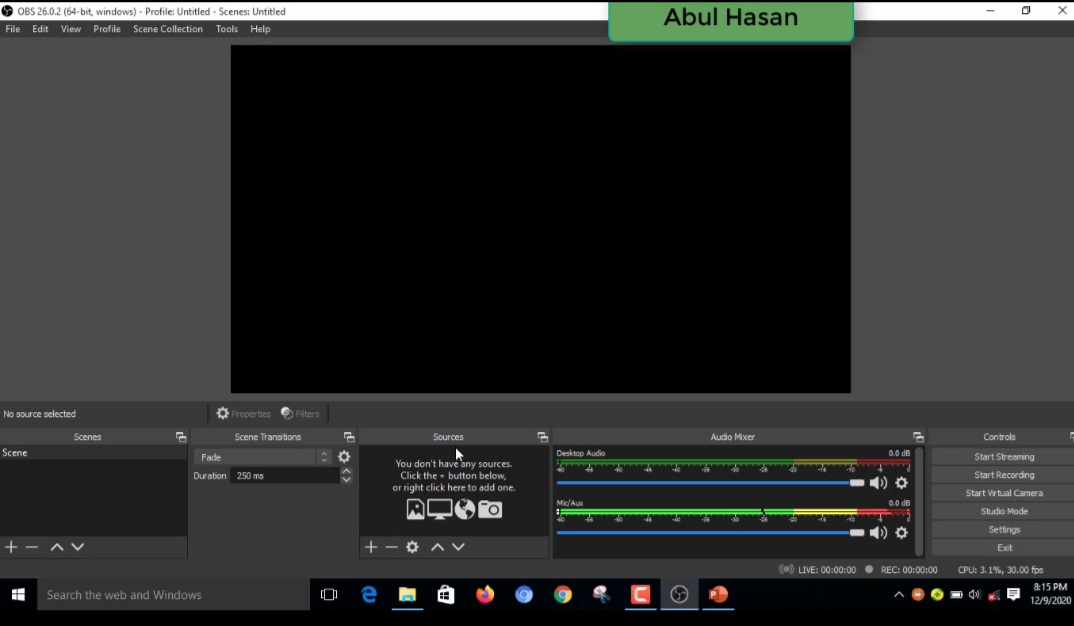Remove selected scene with minus button
The image size is (1074, 626).
click(x=32, y=547)
